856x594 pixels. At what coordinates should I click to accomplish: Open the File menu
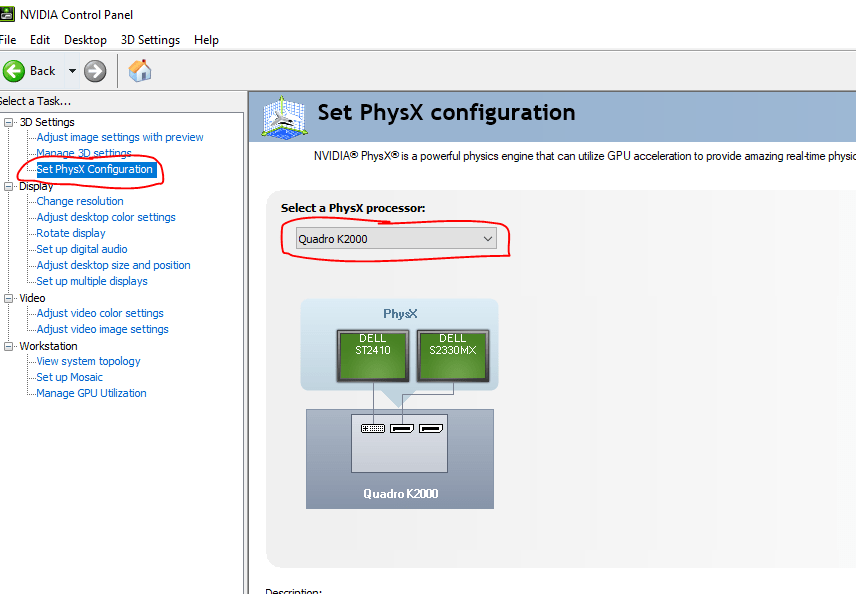(8, 40)
